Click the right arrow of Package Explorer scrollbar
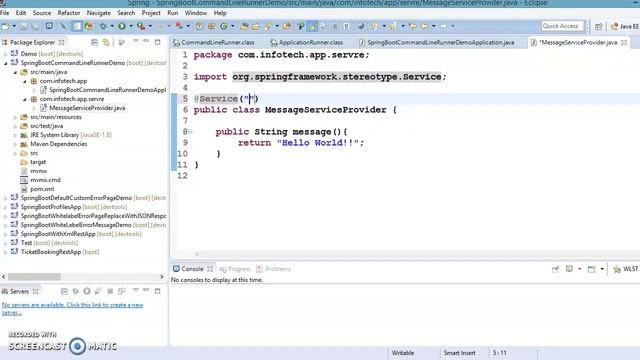The image size is (640, 360). click(x=162, y=277)
